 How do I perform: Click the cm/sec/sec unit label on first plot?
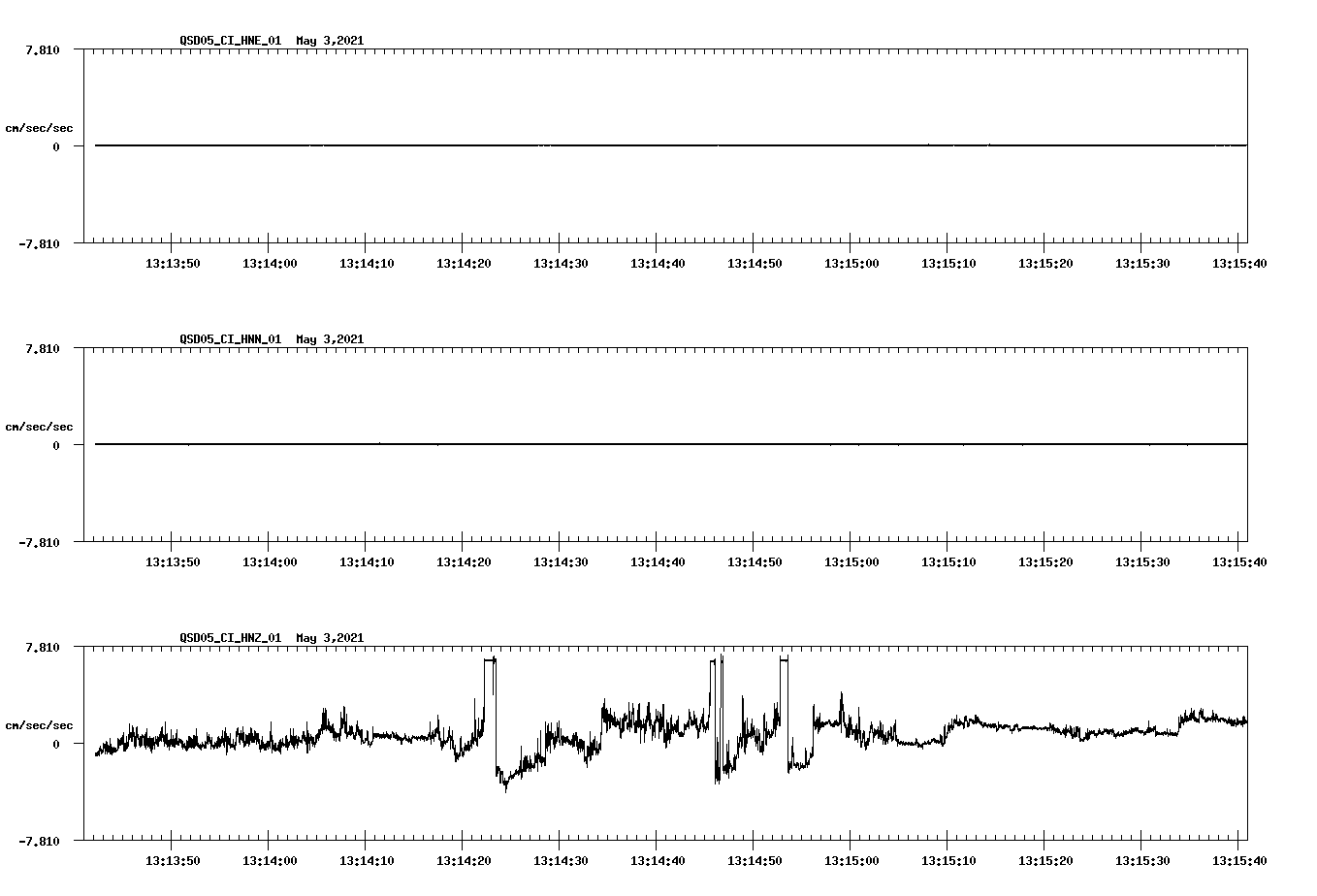point(40,128)
